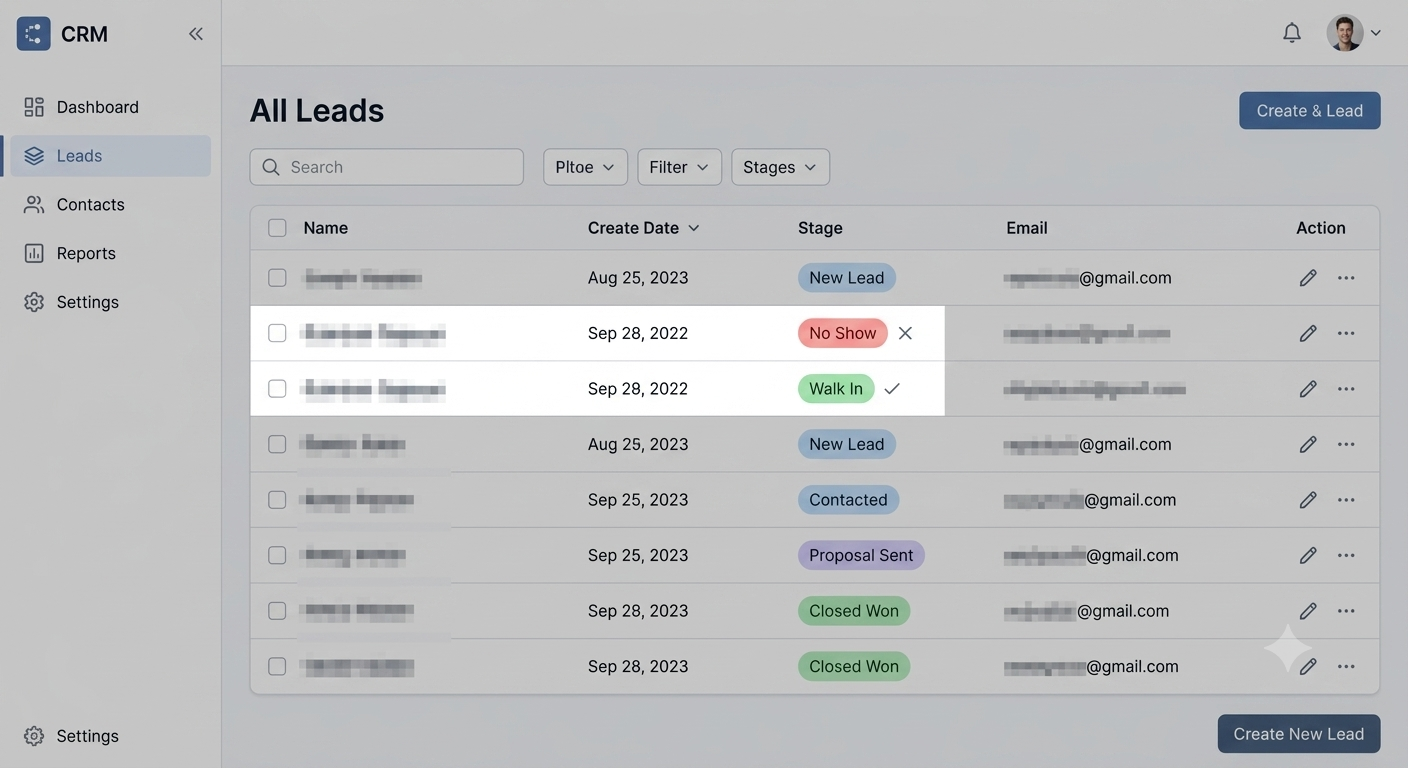Click the Create New Lead button

(1299, 734)
